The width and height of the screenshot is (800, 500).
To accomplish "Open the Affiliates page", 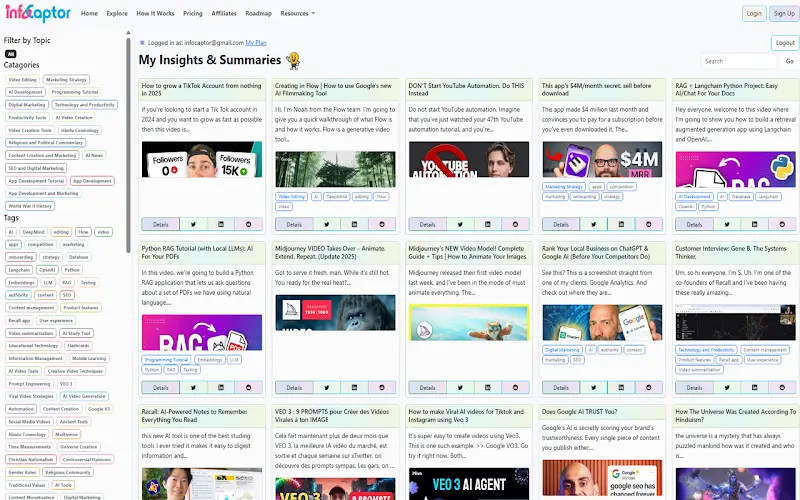I will click(224, 13).
